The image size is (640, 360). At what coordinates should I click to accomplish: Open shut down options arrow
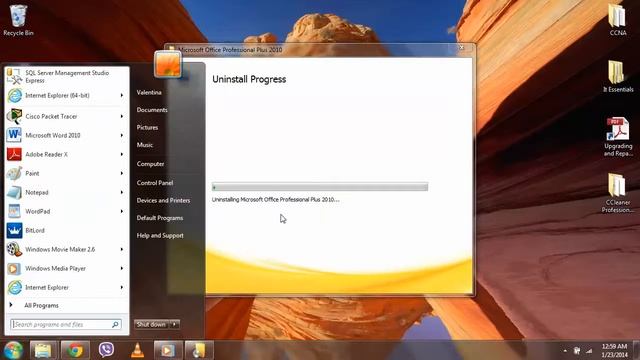pos(174,324)
